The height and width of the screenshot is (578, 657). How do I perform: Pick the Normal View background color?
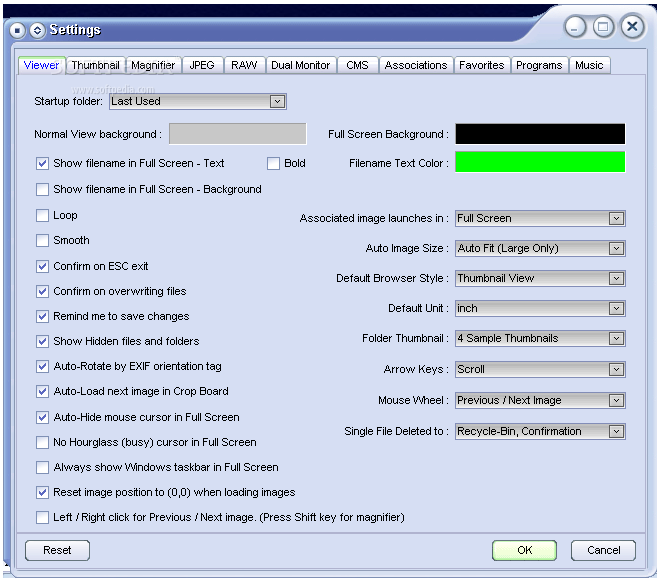coord(238,134)
